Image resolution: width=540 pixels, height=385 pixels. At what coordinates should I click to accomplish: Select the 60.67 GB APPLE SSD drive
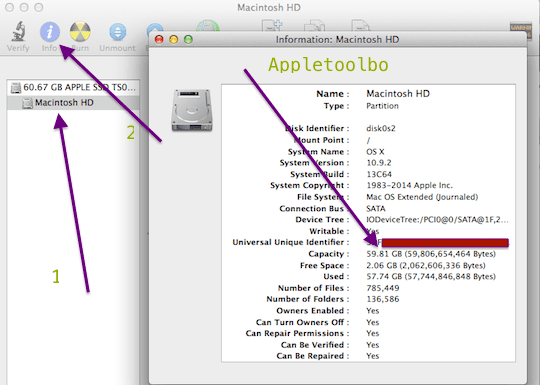[x=73, y=87]
